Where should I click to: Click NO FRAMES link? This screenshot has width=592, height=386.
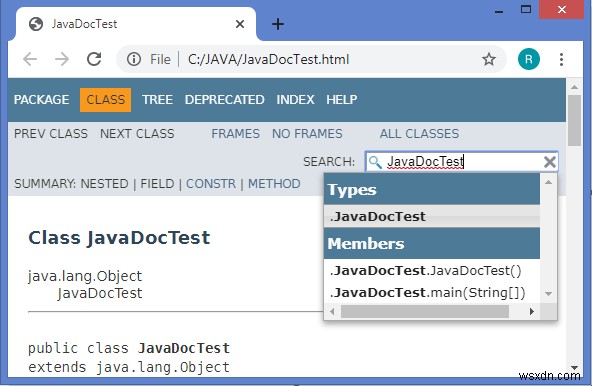pyautogui.click(x=307, y=134)
